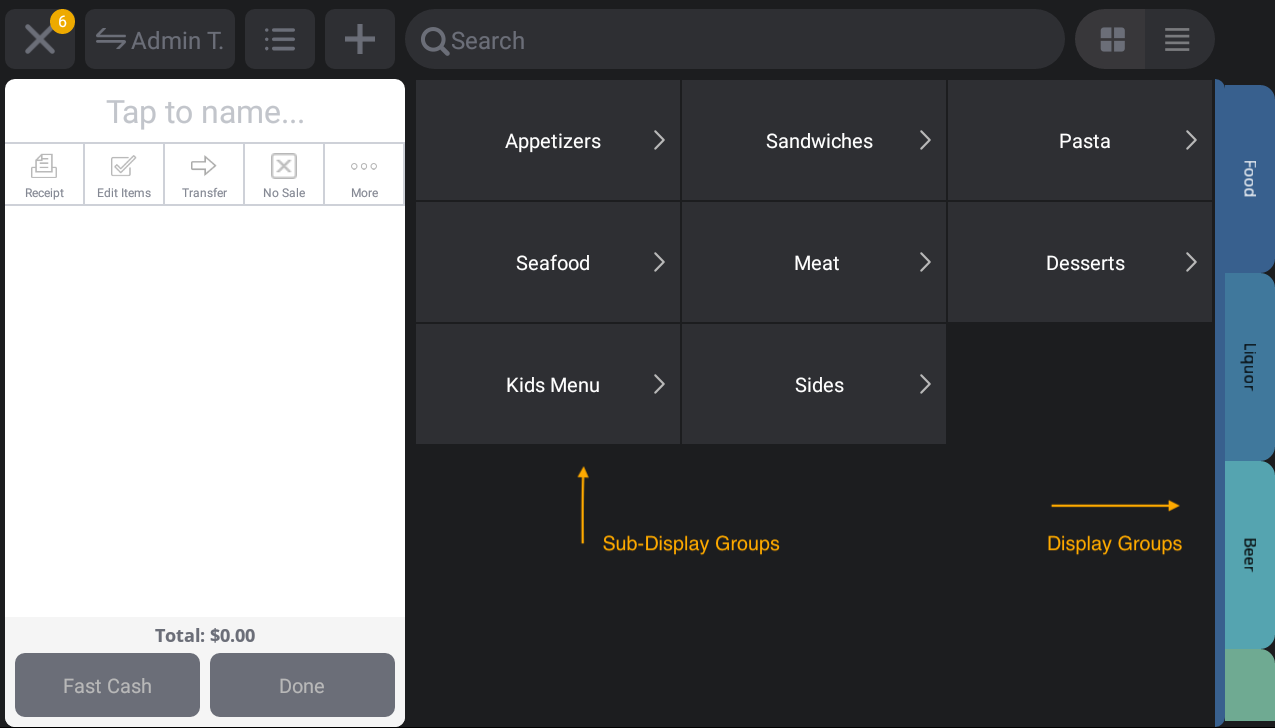Viewport: 1275px width, 728px height.
Task: Reveal more order actions via the More icon
Action: [x=364, y=174]
